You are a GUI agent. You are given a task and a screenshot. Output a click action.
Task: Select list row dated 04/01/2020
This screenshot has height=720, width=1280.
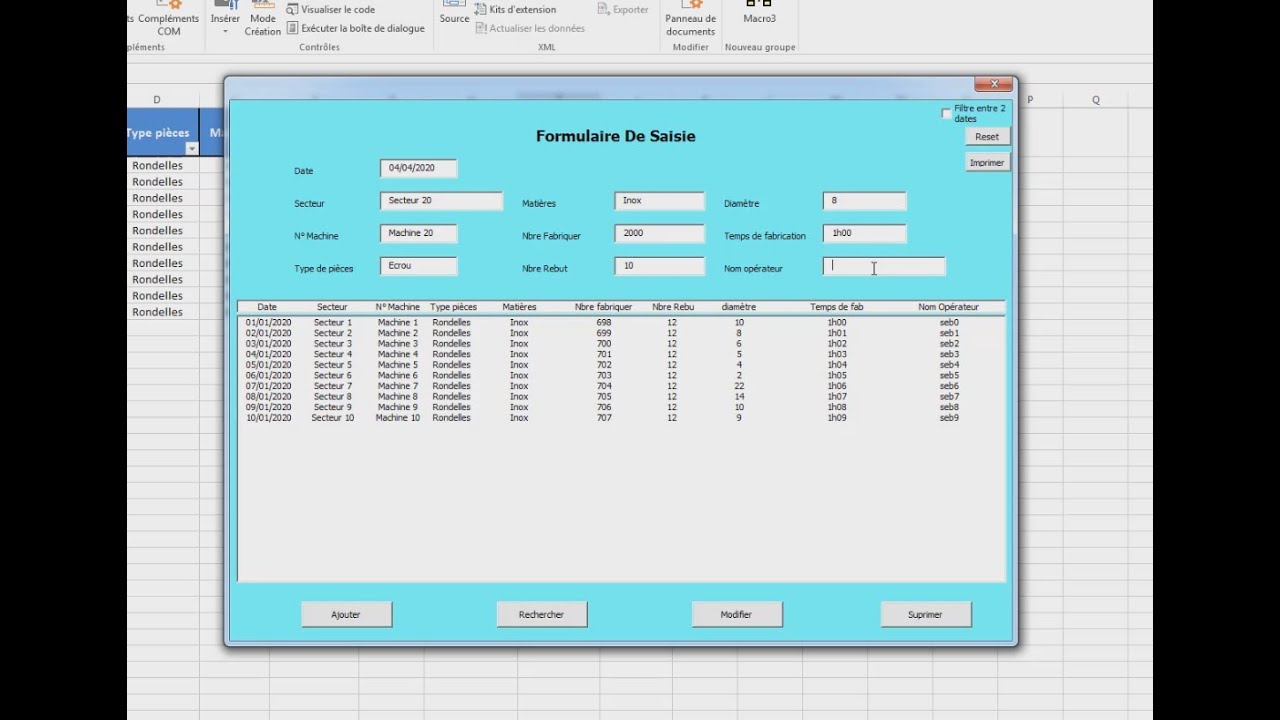[620, 354]
